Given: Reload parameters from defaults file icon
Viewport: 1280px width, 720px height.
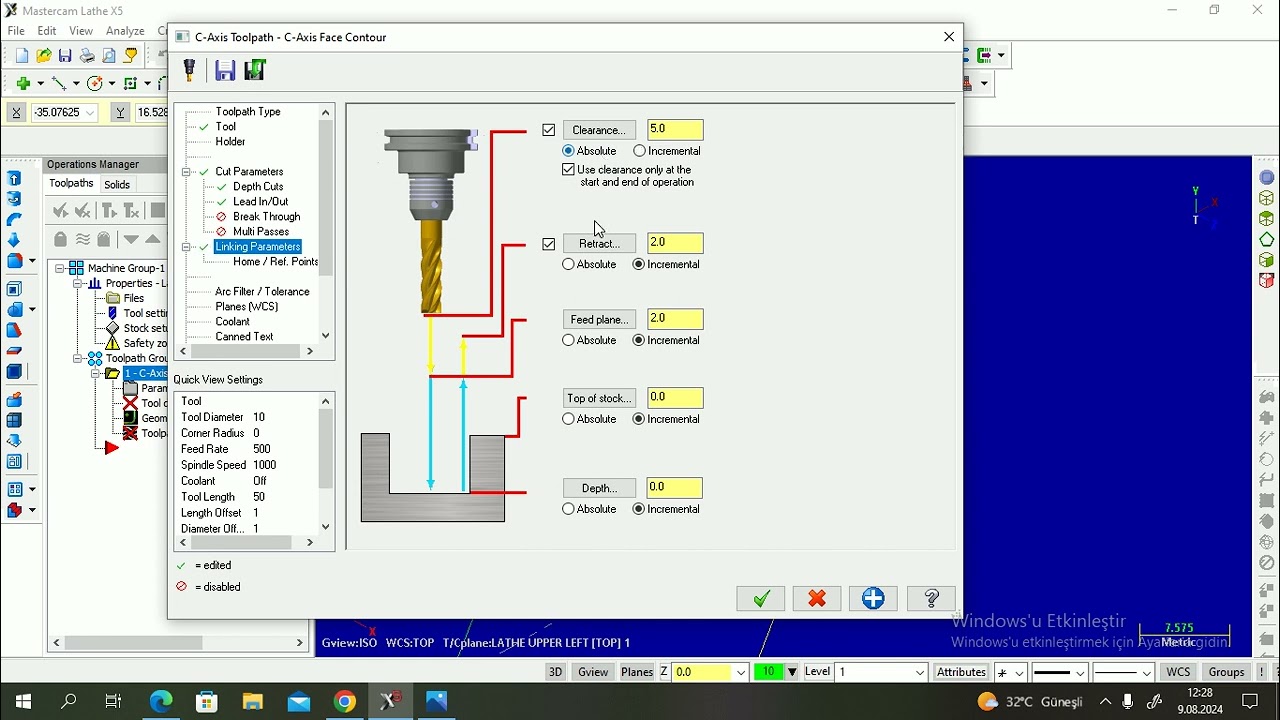Looking at the screenshot, I should coord(255,70).
